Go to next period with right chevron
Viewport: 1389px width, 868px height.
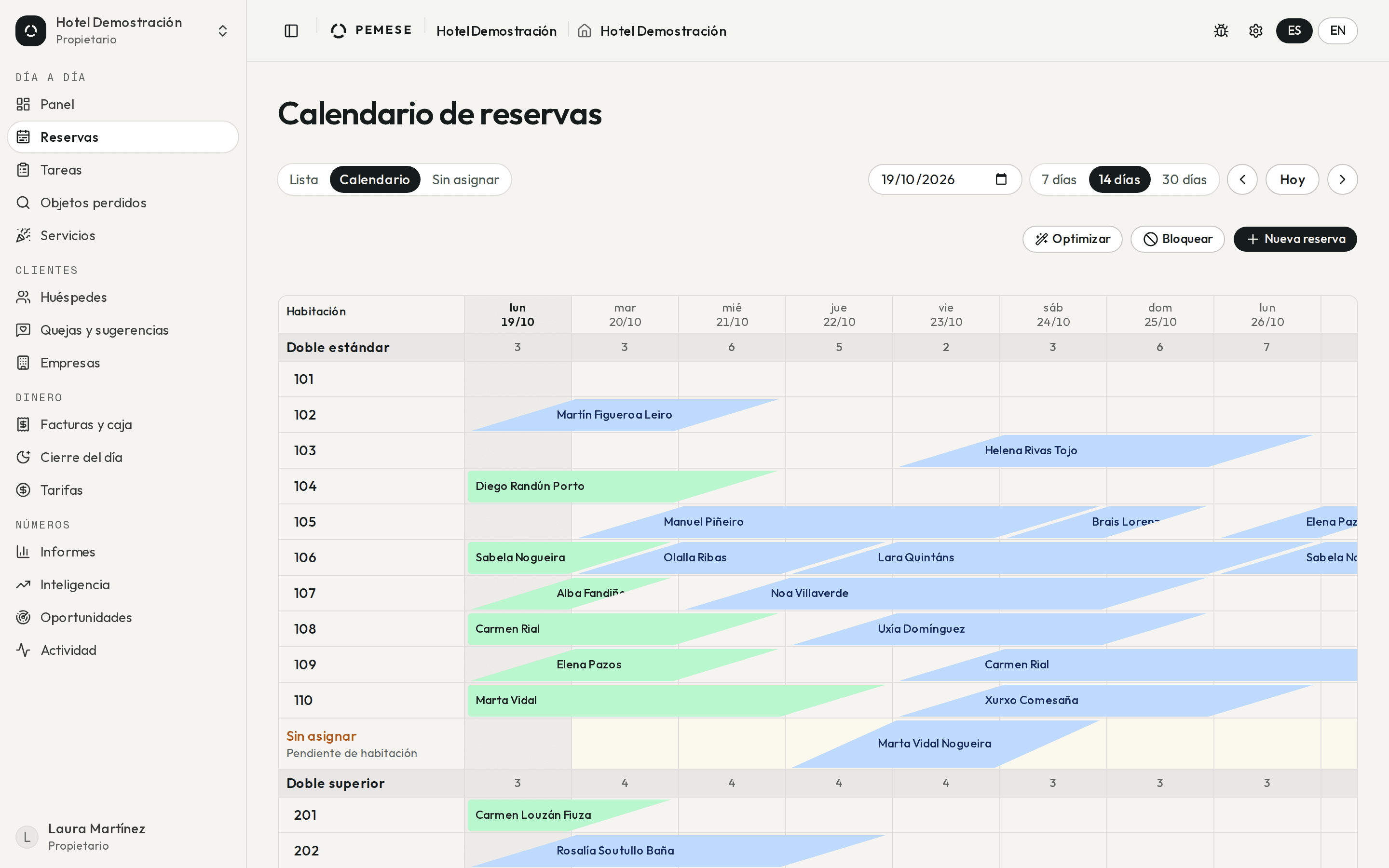pyautogui.click(x=1342, y=180)
